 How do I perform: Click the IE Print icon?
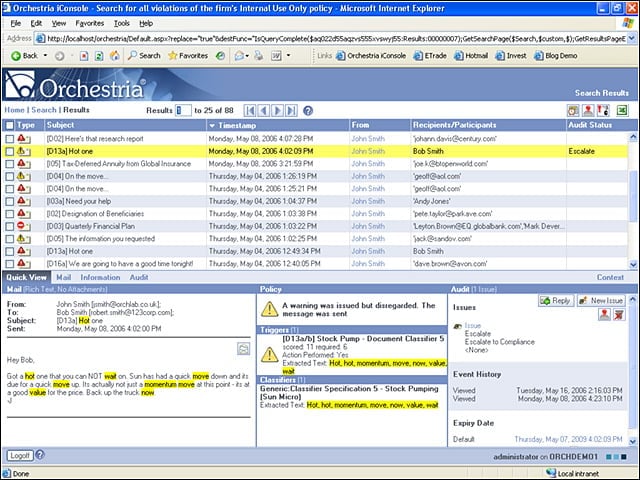(x=258, y=56)
